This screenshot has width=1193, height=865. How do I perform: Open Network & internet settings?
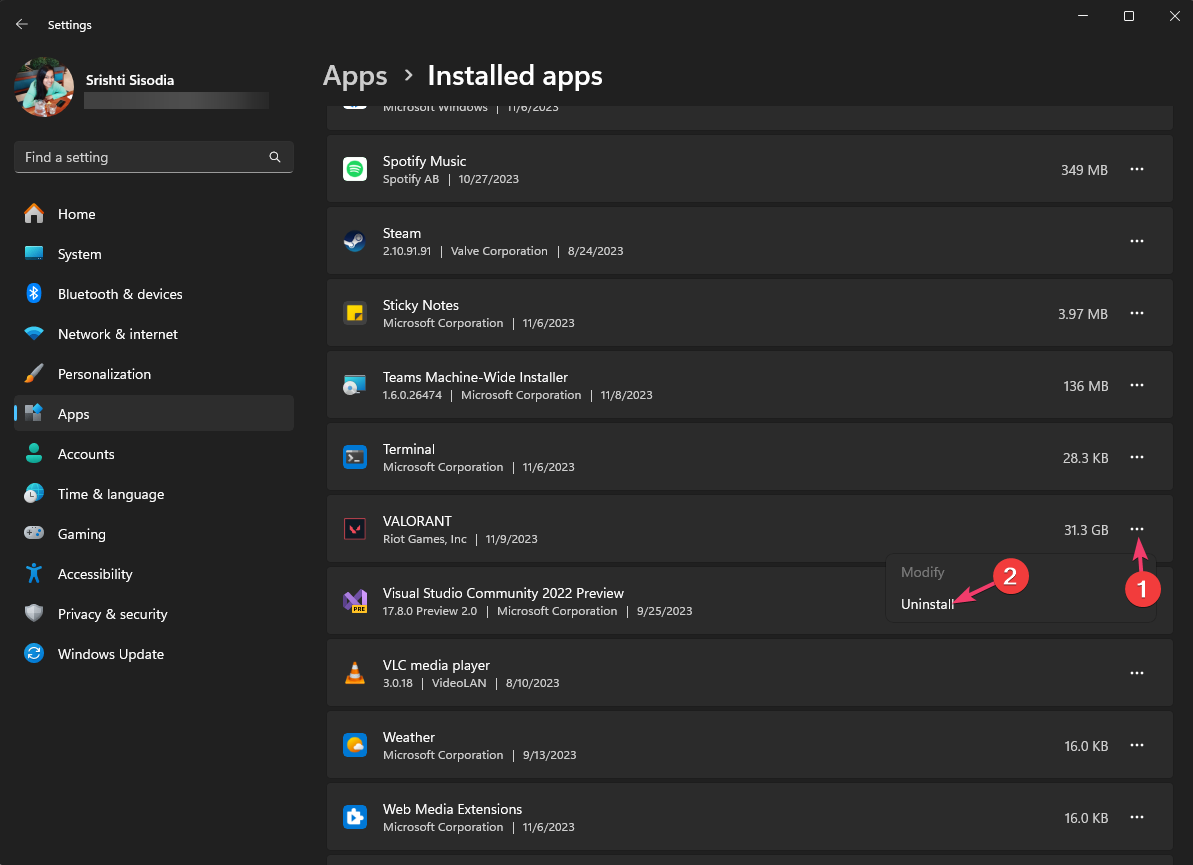(x=154, y=334)
